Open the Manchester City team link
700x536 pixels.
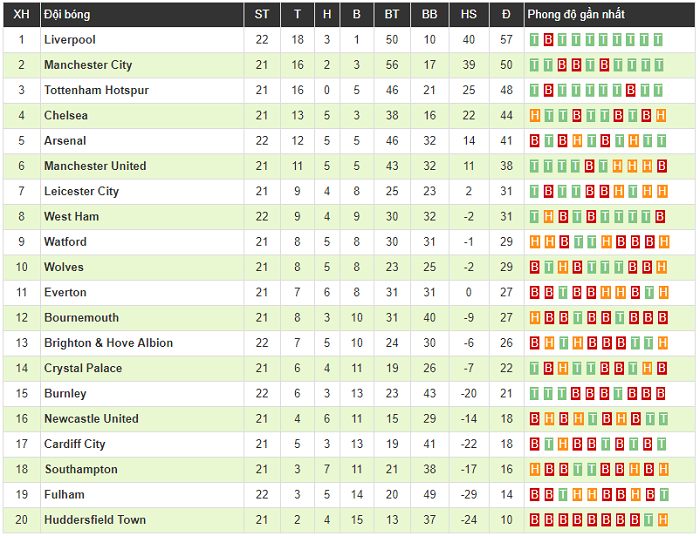pos(88,65)
